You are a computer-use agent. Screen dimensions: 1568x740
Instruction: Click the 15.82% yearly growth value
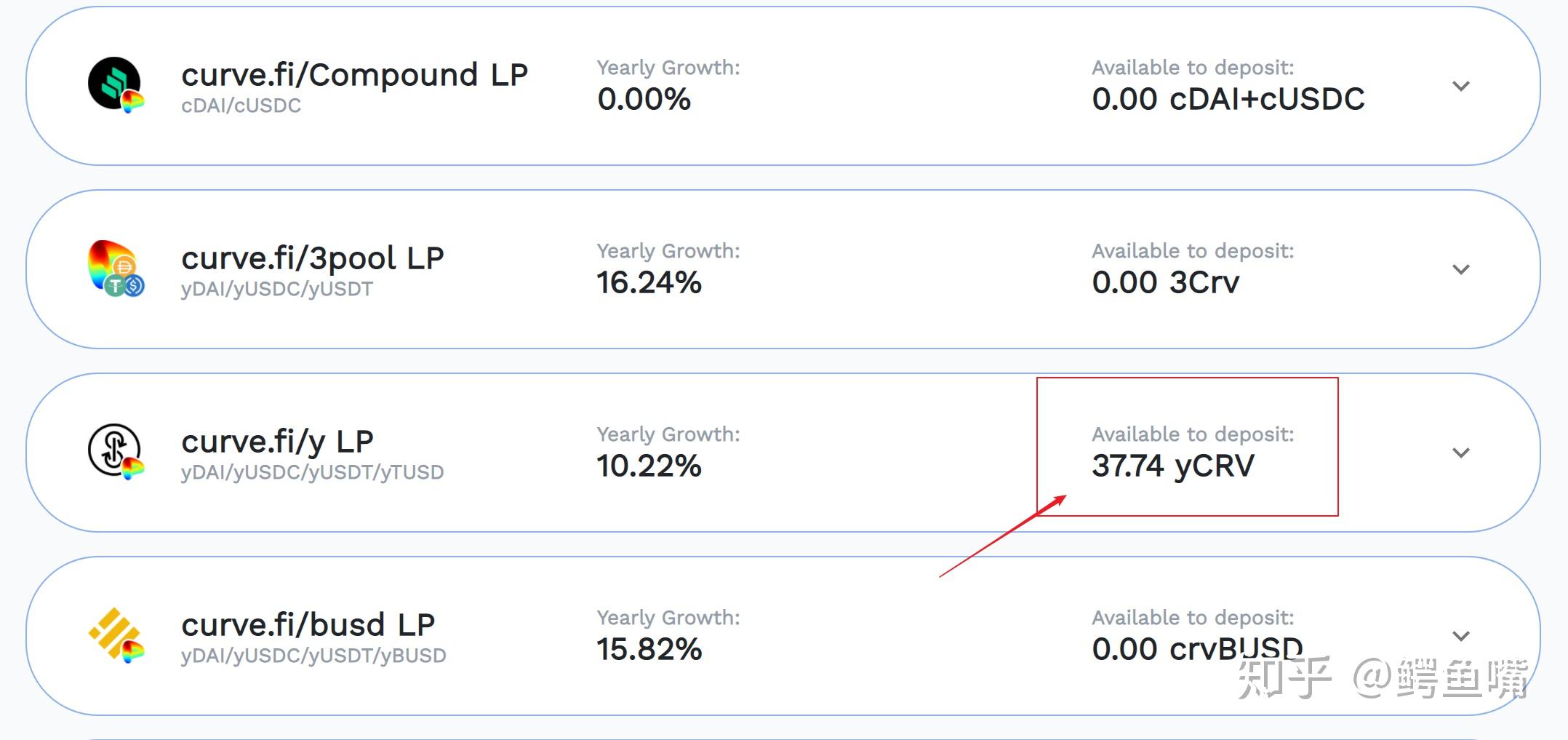coord(649,649)
